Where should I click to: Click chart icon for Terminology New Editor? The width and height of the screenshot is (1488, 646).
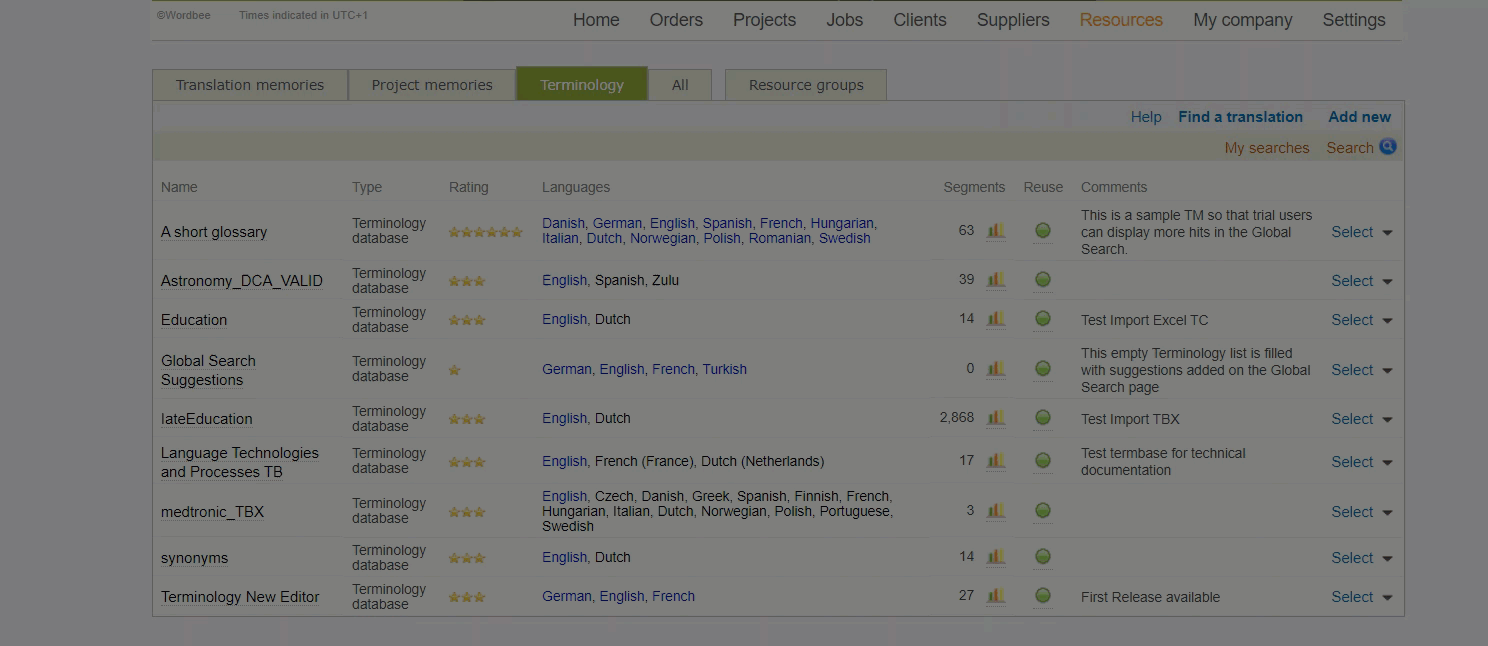point(995,596)
